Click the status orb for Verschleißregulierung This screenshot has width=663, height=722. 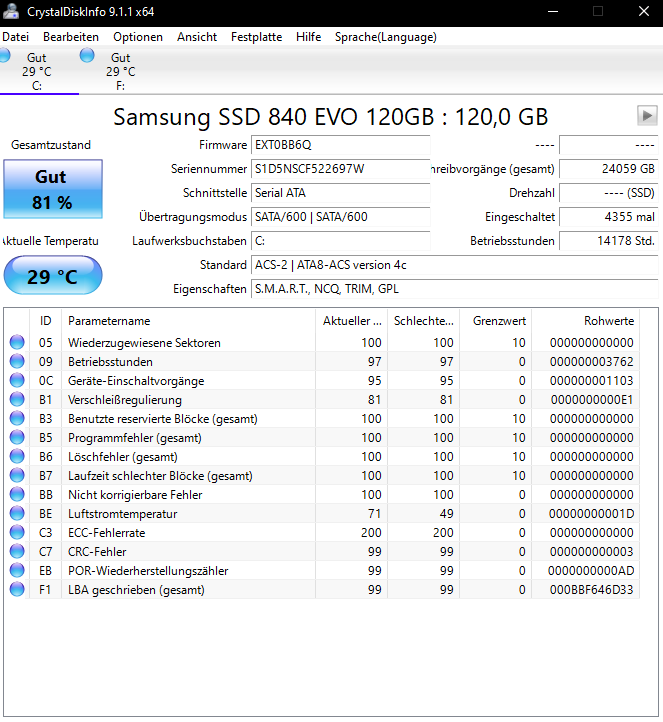[17, 399]
